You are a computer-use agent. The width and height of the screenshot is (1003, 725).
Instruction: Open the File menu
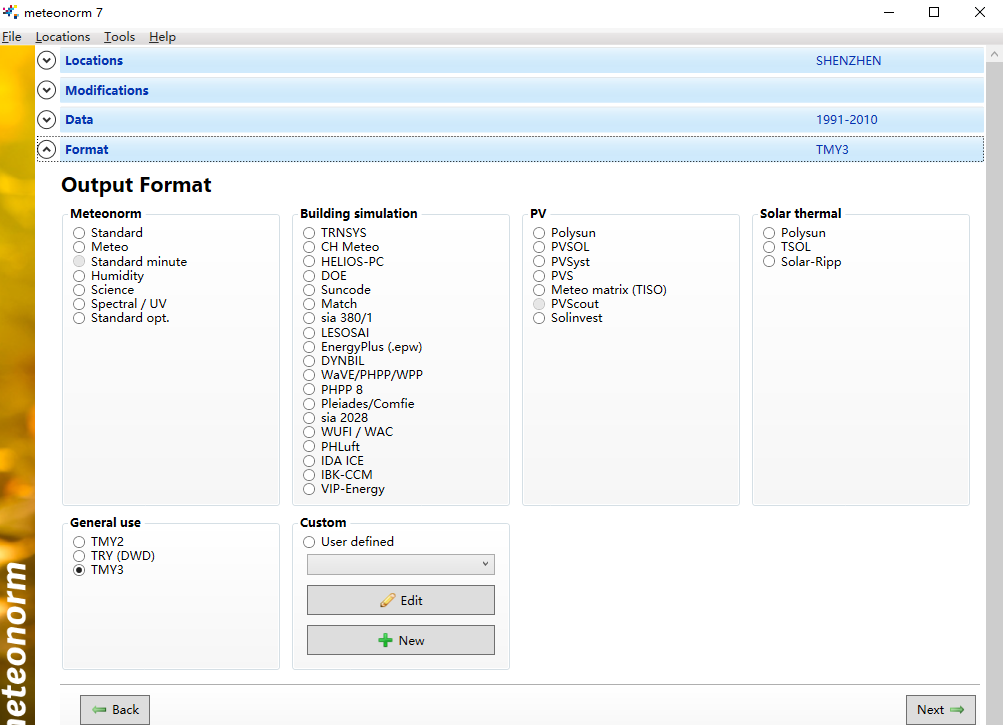click(x=12, y=37)
